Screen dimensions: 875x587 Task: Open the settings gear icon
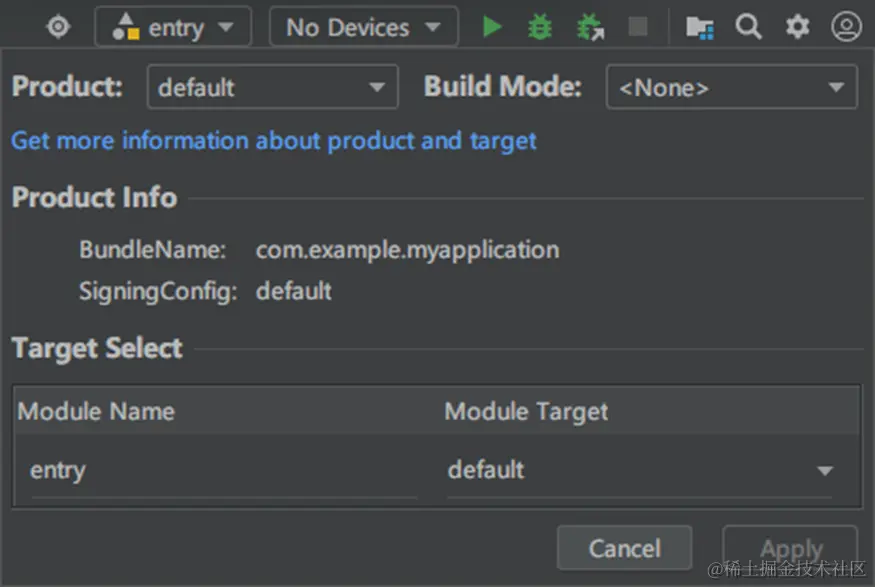[797, 27]
